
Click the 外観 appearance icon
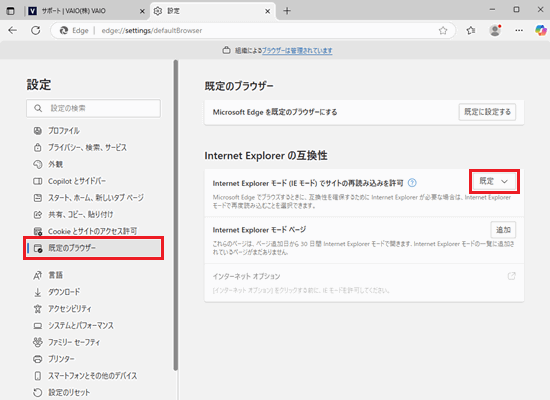click(x=38, y=164)
